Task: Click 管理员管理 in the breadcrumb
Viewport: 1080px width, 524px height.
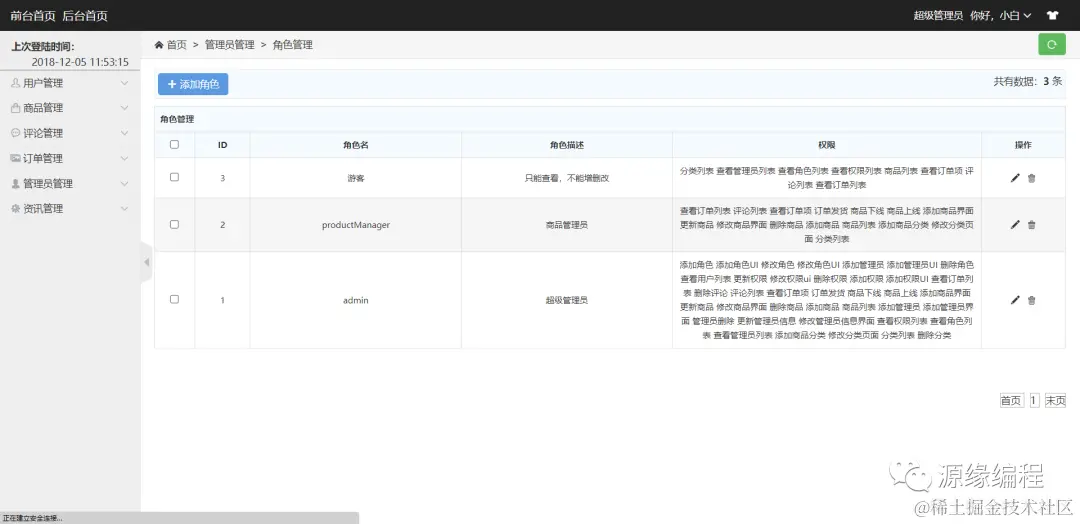Action: pos(229,45)
